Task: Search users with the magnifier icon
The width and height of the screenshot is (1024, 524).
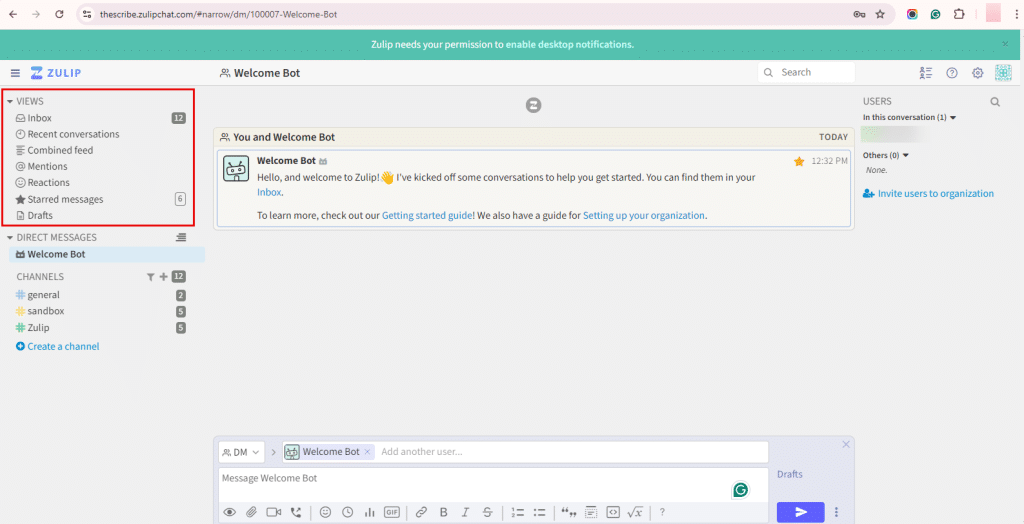Action: click(x=995, y=102)
